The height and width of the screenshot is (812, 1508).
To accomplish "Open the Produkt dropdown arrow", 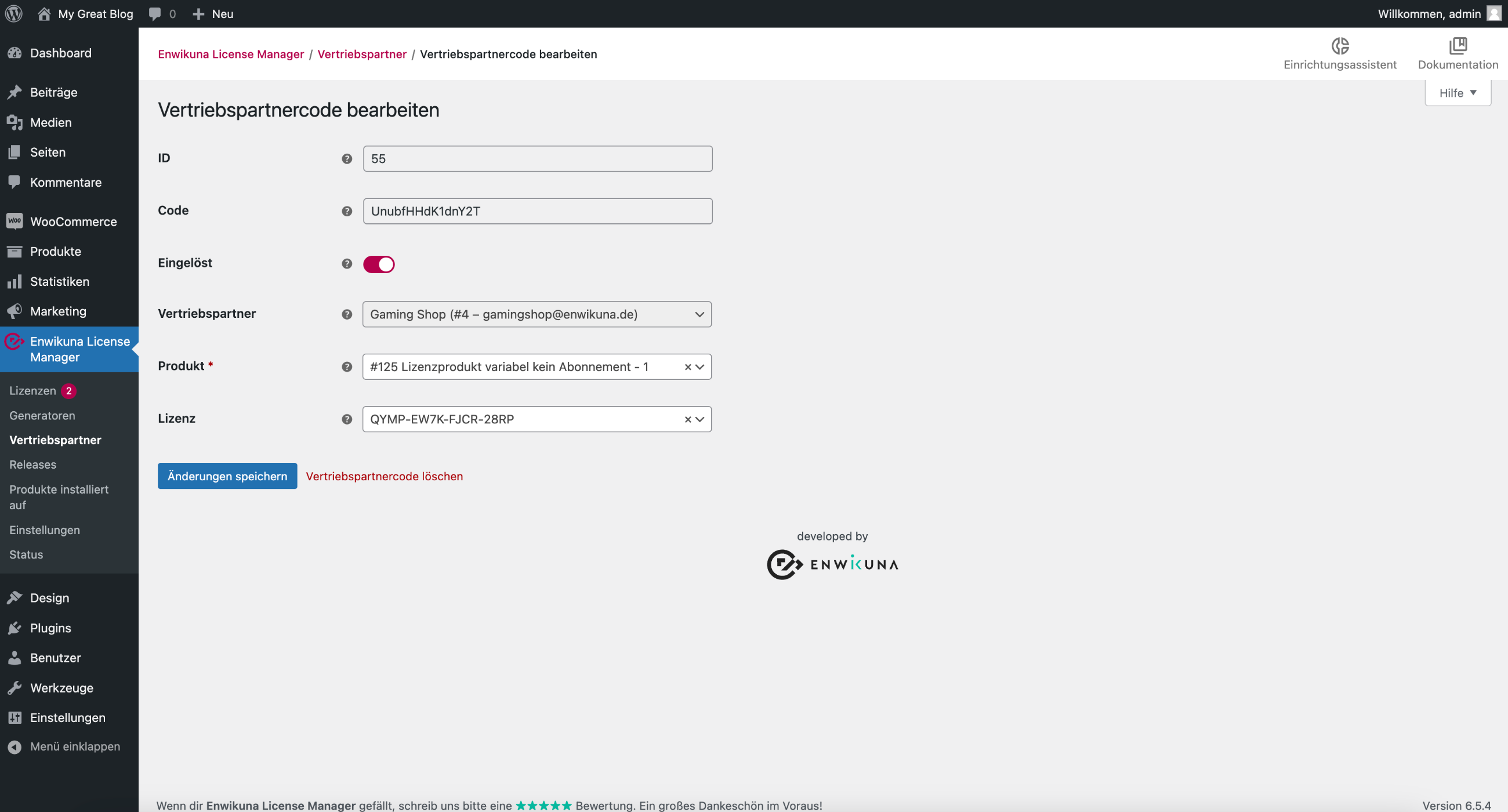I will [699, 367].
